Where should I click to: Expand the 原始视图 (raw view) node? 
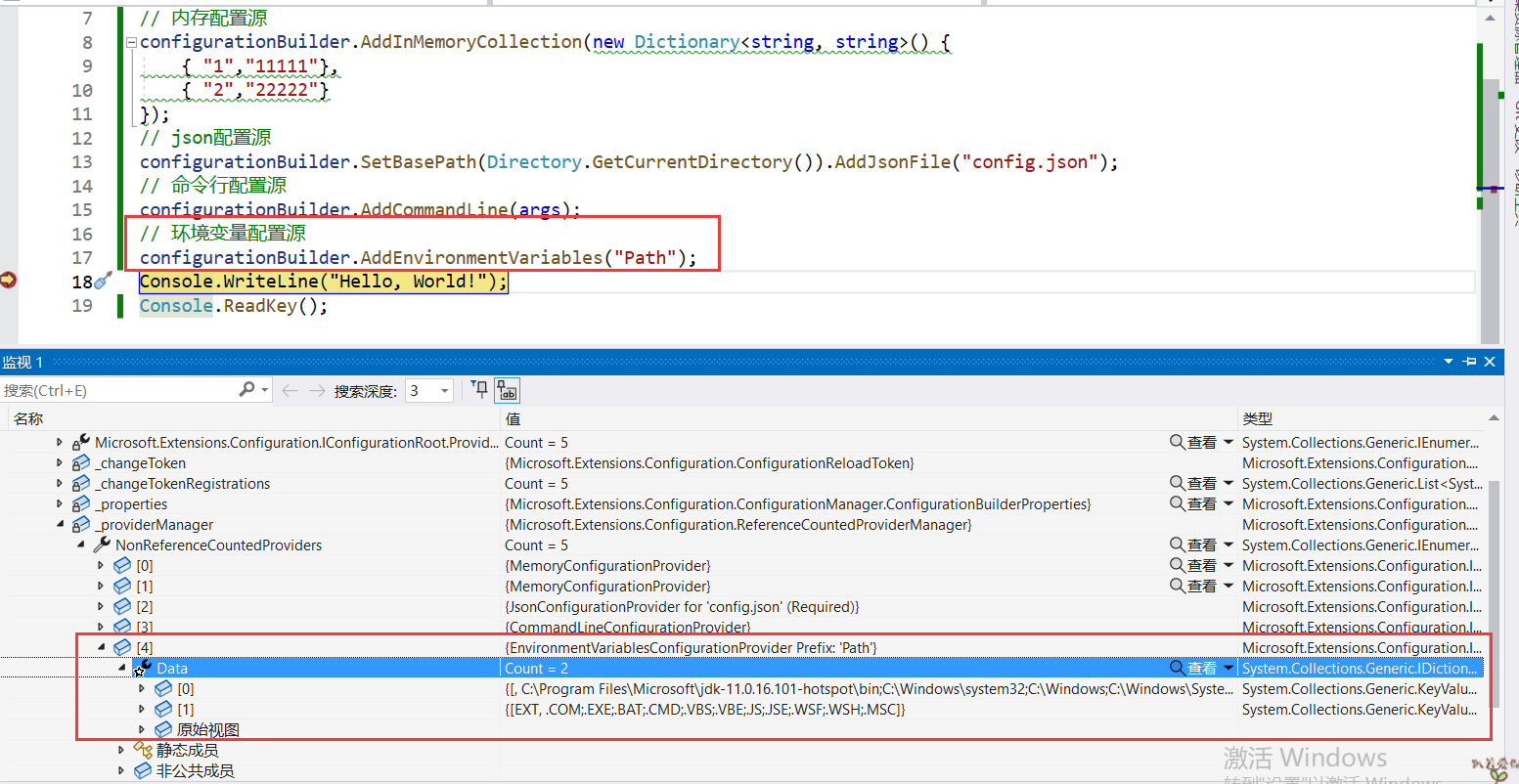click(x=142, y=730)
